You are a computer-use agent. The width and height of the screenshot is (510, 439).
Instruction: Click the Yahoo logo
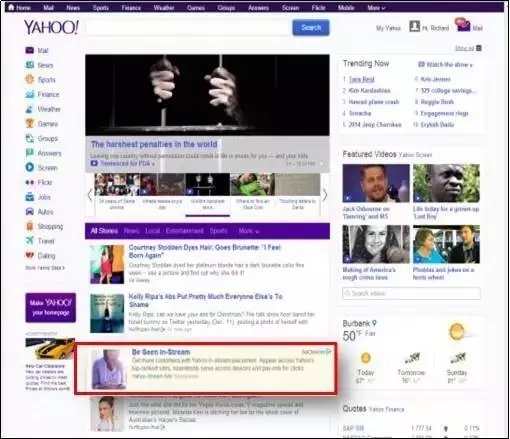coord(51,27)
